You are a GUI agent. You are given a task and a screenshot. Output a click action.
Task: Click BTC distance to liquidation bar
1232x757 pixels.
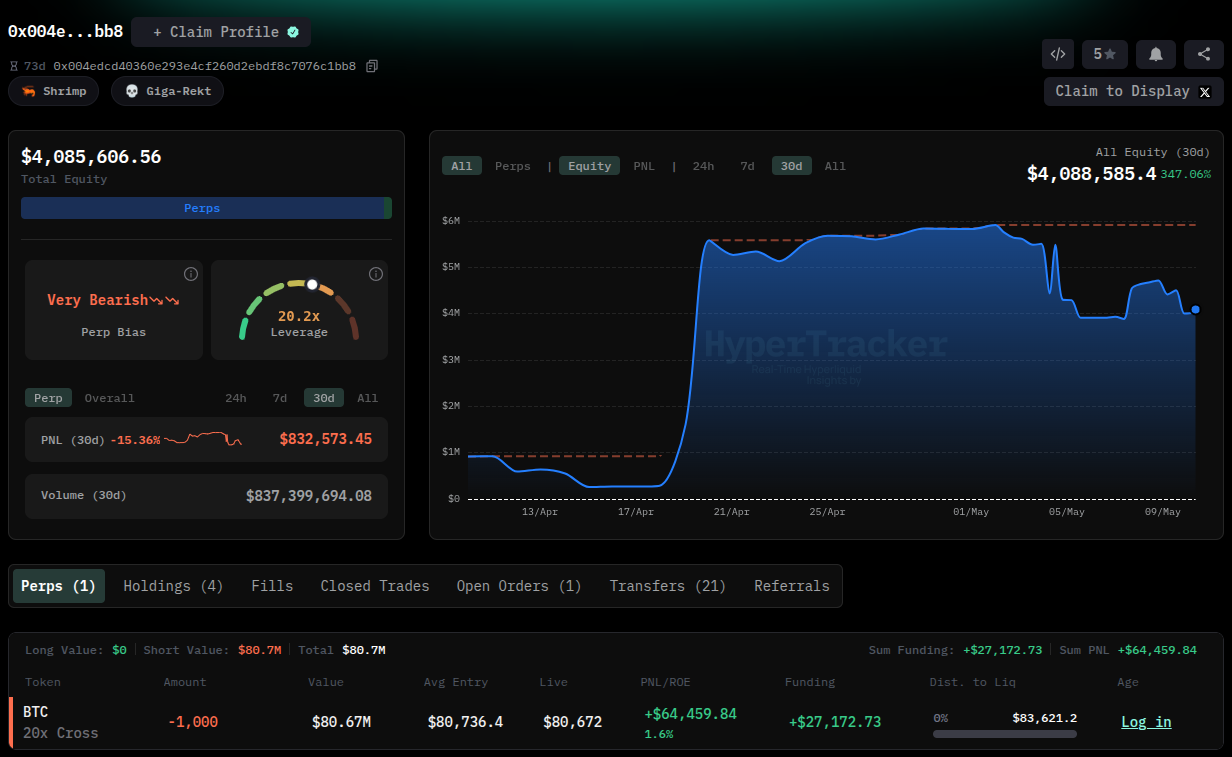click(1005, 734)
